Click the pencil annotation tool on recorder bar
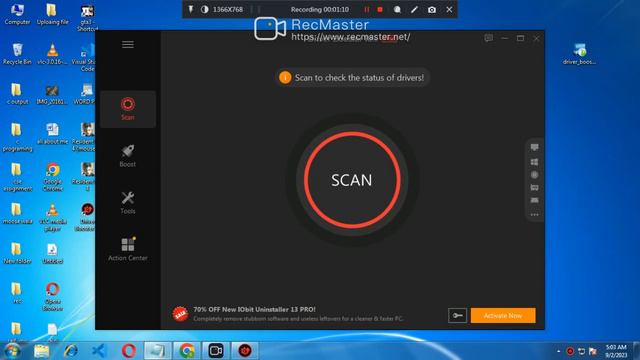The width and height of the screenshot is (640, 360). click(414, 9)
